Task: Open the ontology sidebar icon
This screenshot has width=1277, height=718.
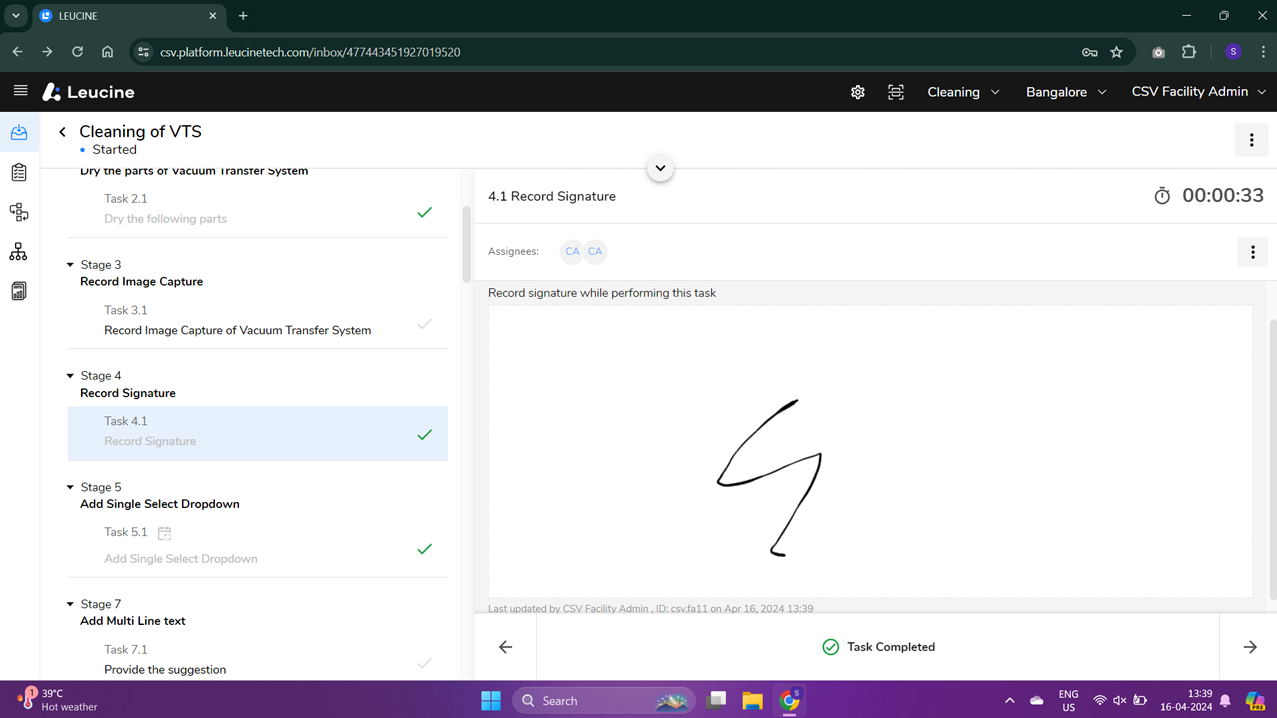Action: point(19,212)
